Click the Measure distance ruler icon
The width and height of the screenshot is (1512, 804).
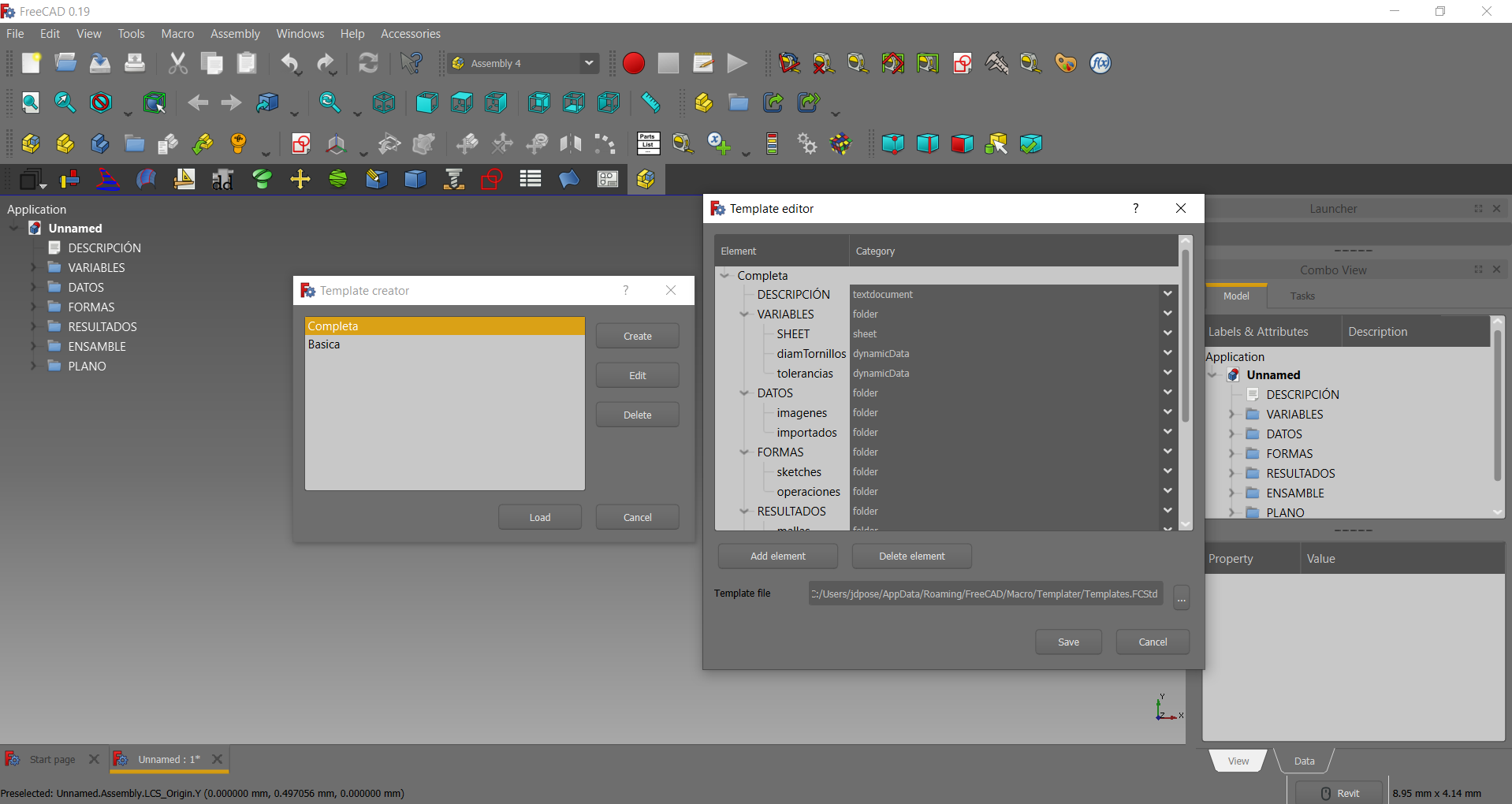(650, 102)
